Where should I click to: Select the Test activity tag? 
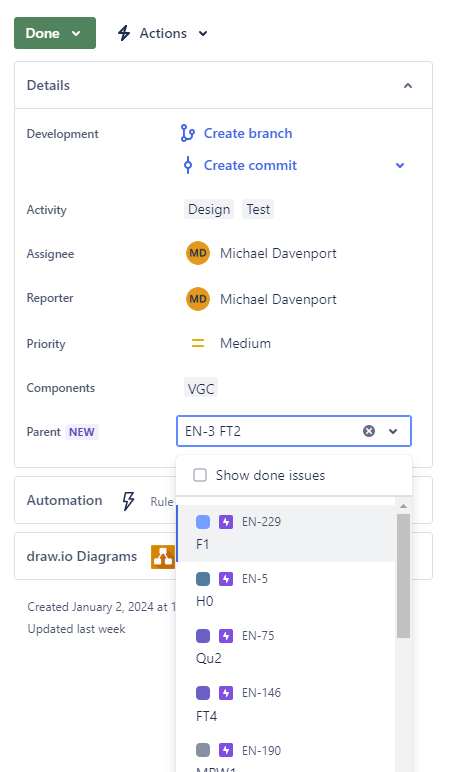(x=258, y=209)
